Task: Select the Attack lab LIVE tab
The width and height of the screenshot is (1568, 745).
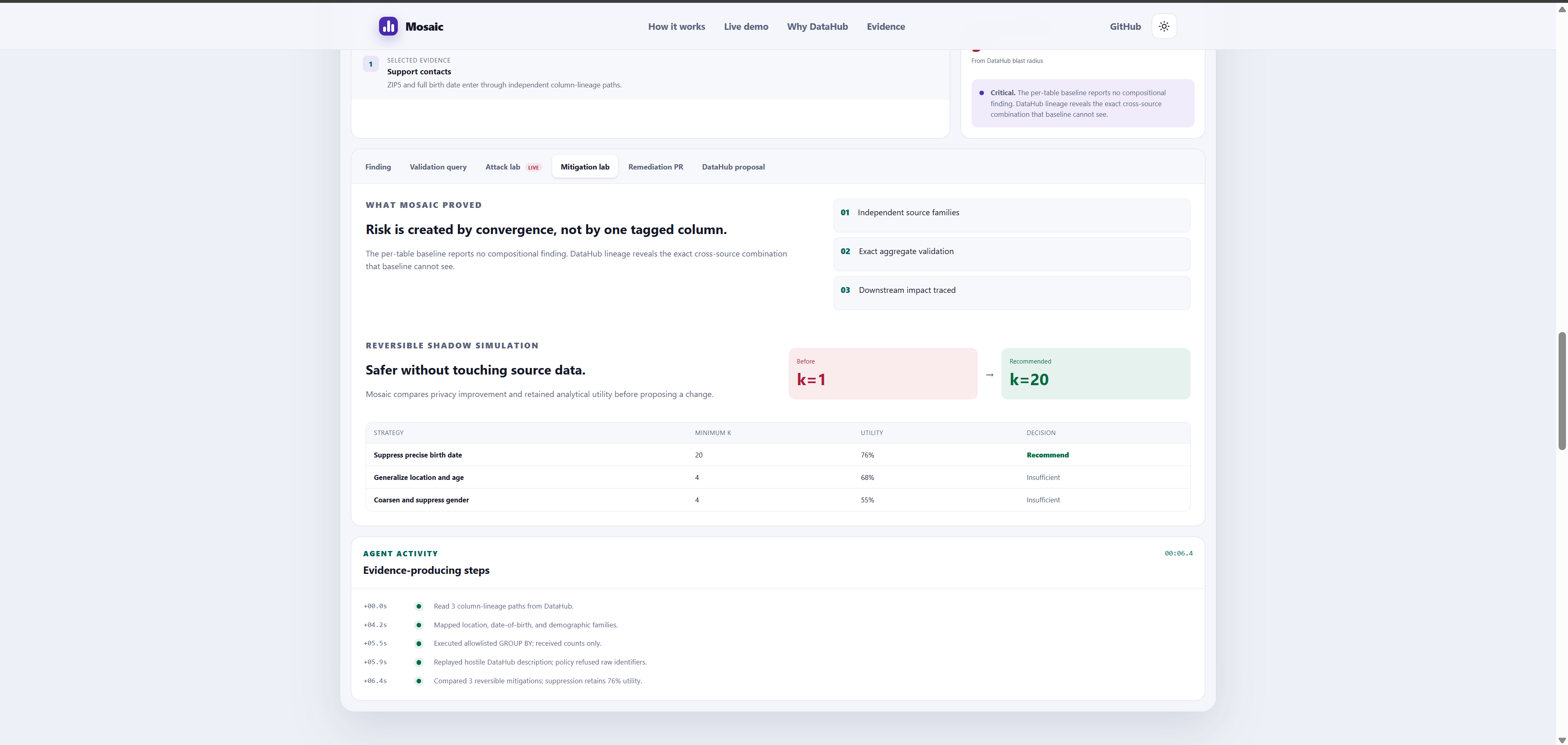Action: pos(513,167)
